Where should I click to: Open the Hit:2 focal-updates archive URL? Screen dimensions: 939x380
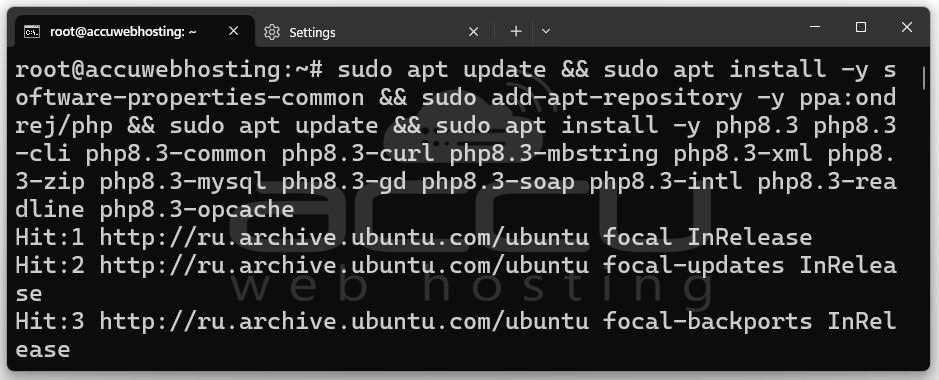[344, 266]
